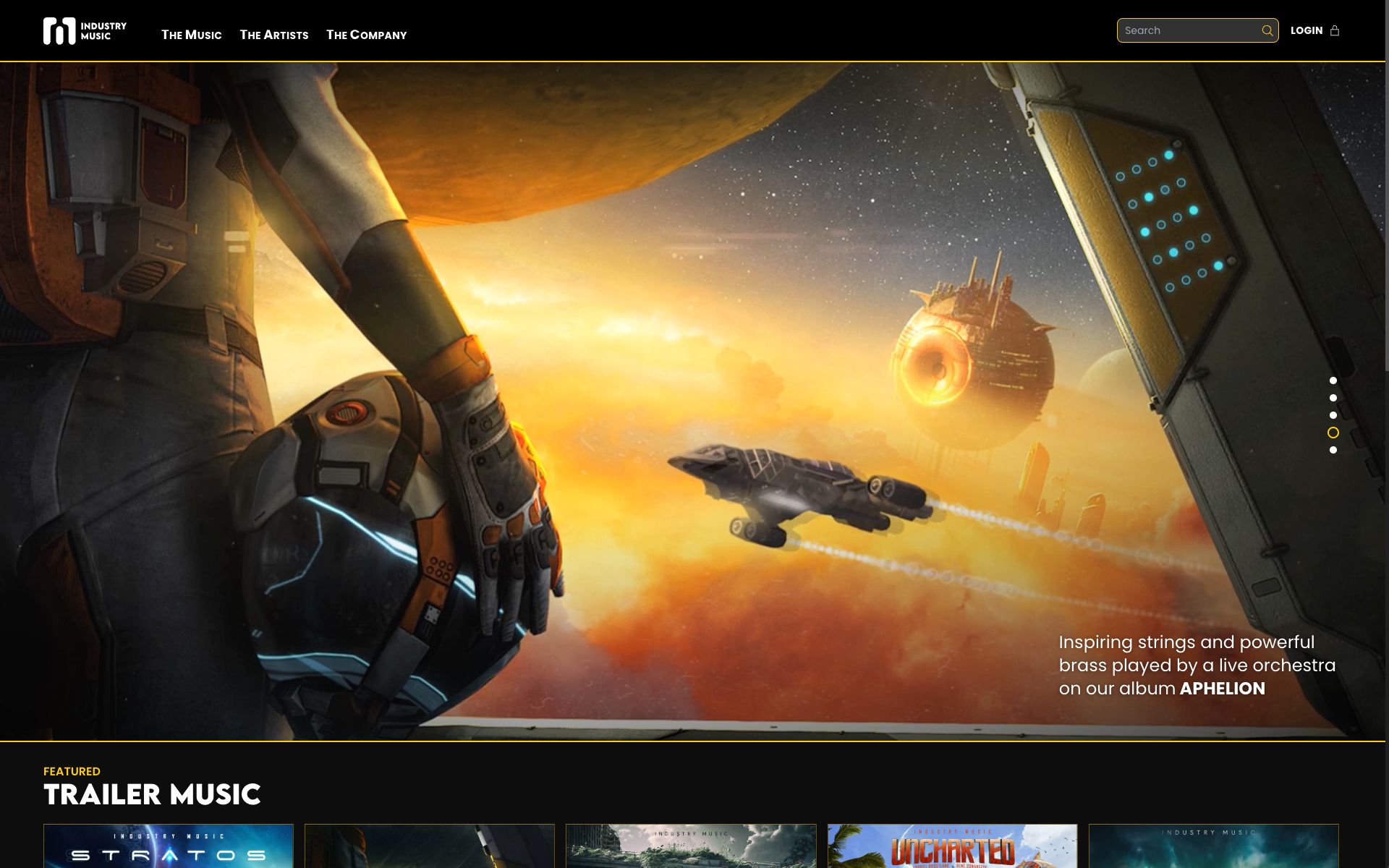This screenshot has height=868, width=1389.
Task: Click the Featured label text
Action: click(x=72, y=771)
